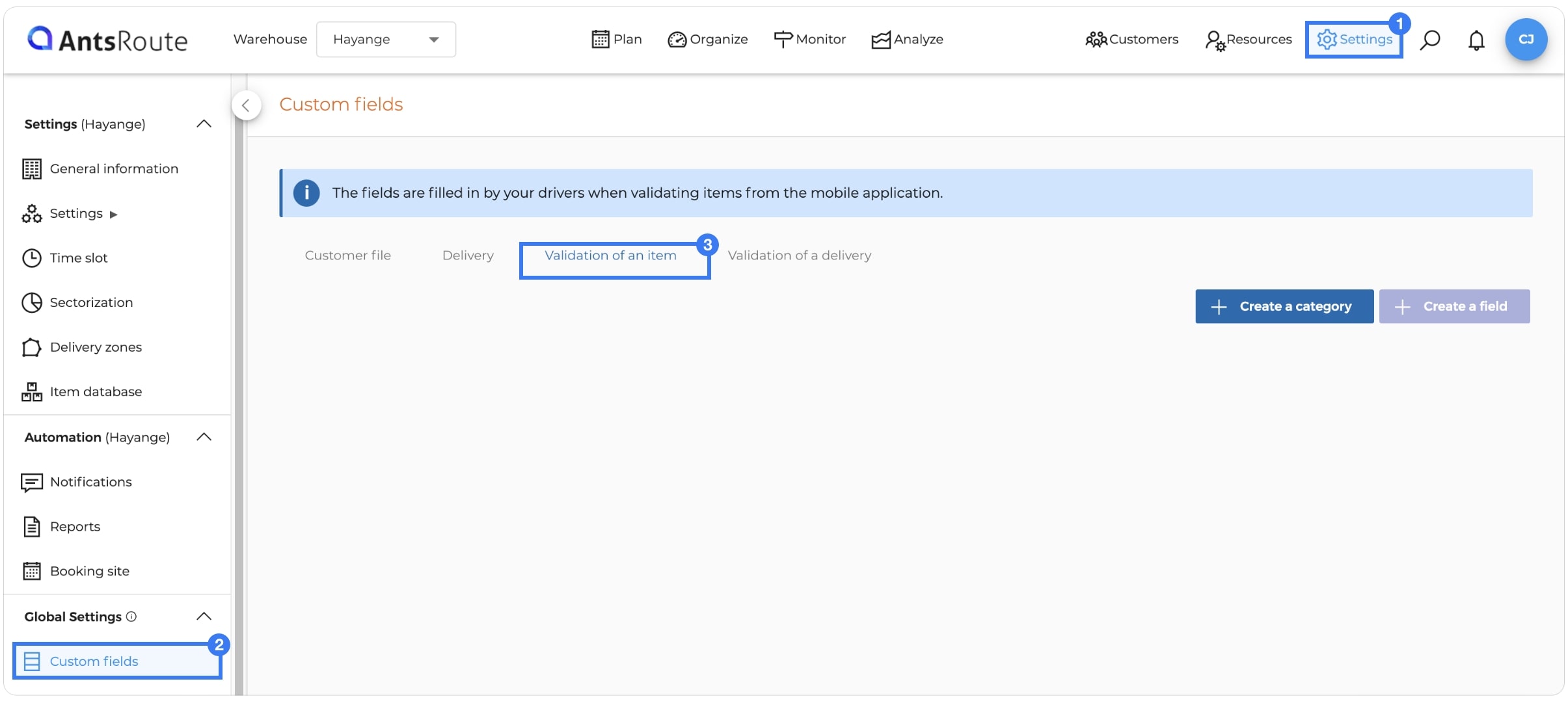Collapse the Settings (Hayange) section
Viewport: 1568px width, 703px height.
(x=204, y=124)
